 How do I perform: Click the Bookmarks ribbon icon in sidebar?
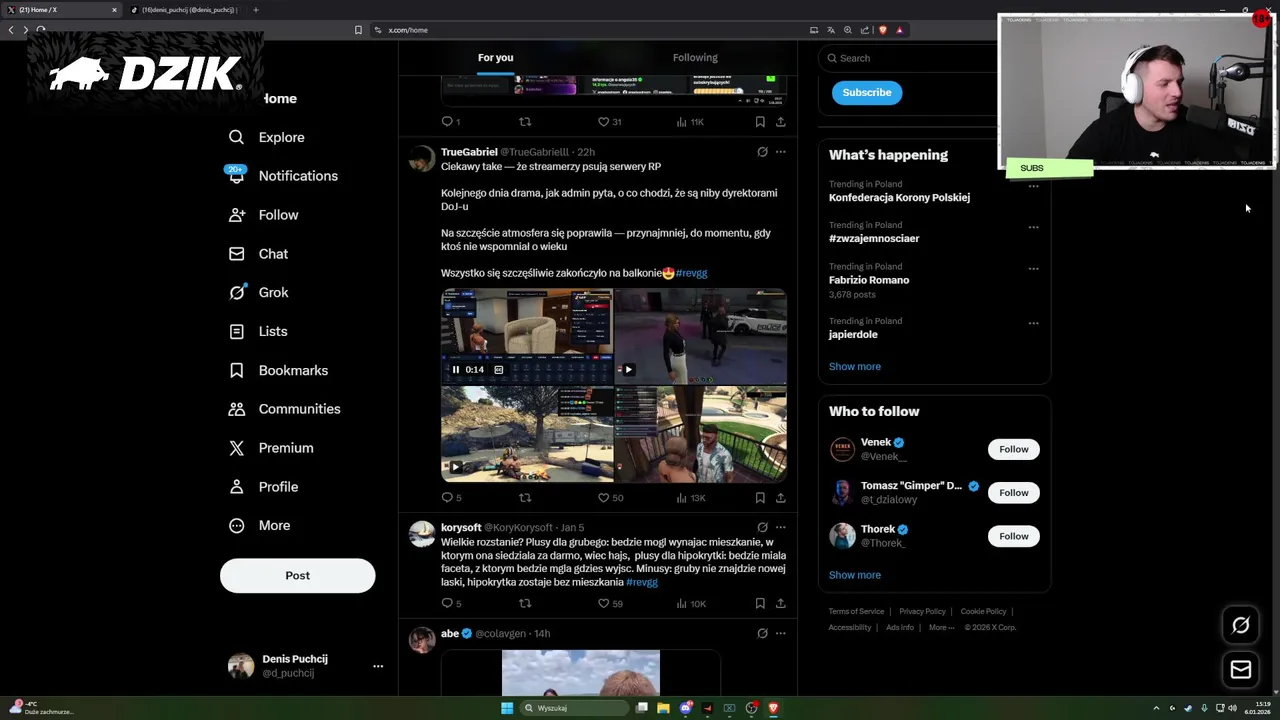tap(236, 370)
